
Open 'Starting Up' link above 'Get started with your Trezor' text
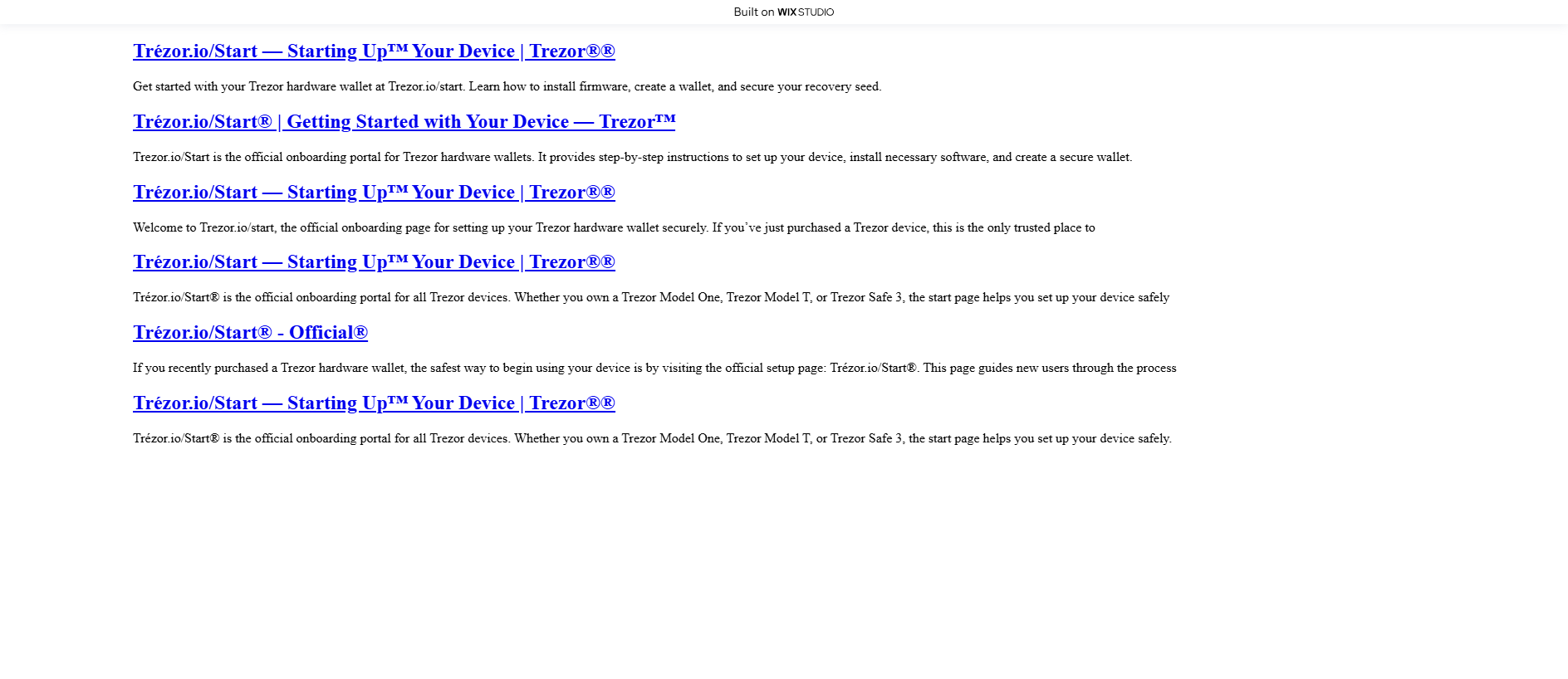pos(374,51)
